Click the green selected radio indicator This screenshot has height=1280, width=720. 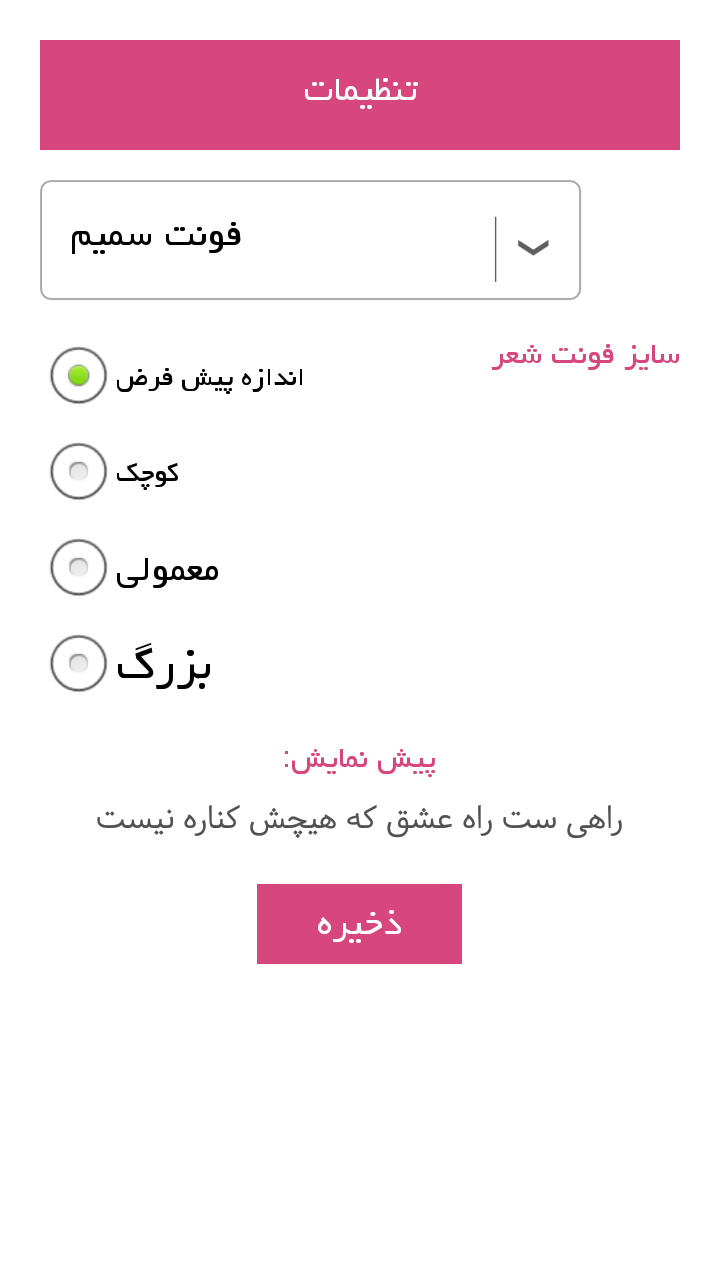click(x=77, y=376)
